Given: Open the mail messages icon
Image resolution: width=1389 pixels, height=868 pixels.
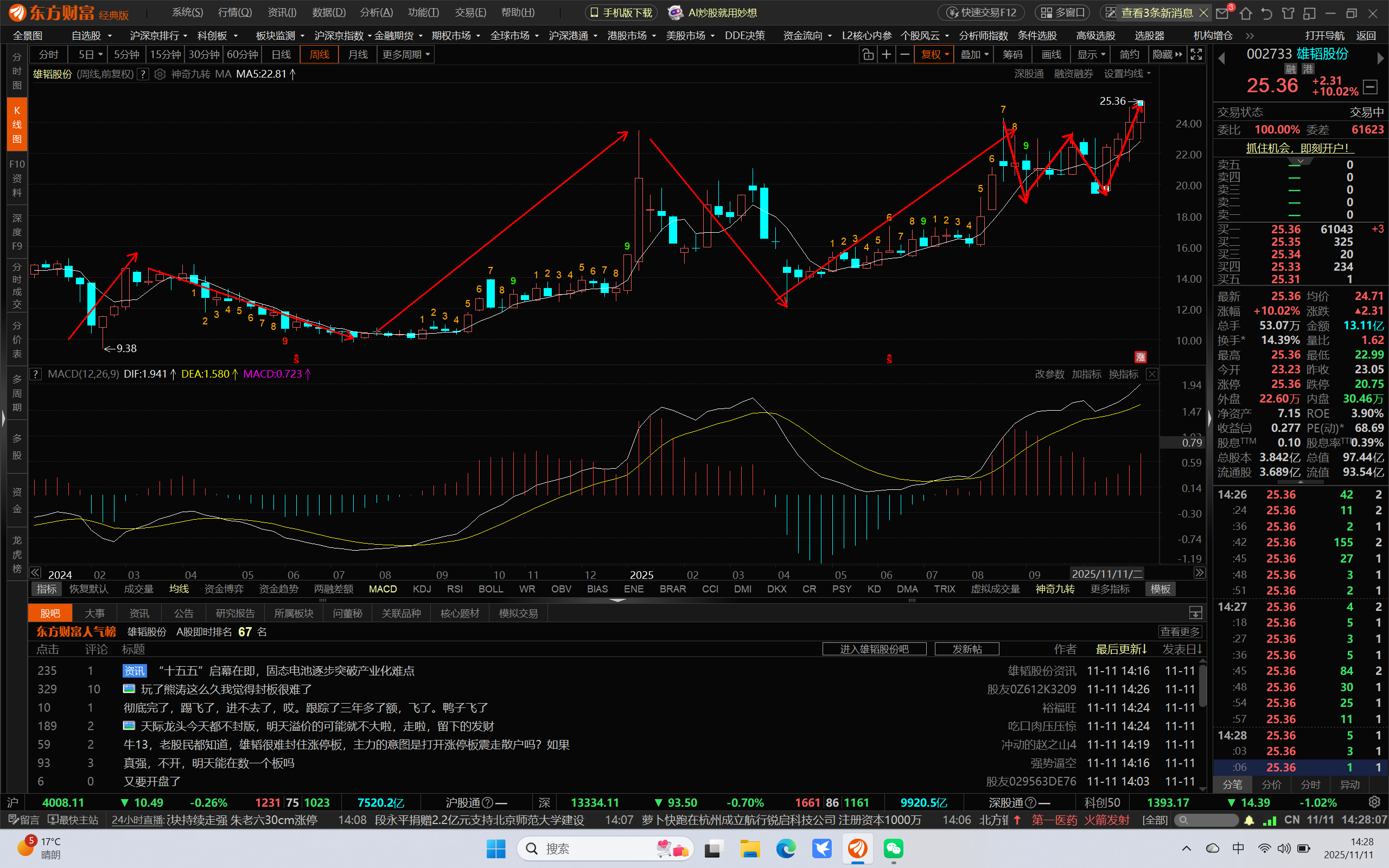Looking at the screenshot, I should tap(1222, 12).
